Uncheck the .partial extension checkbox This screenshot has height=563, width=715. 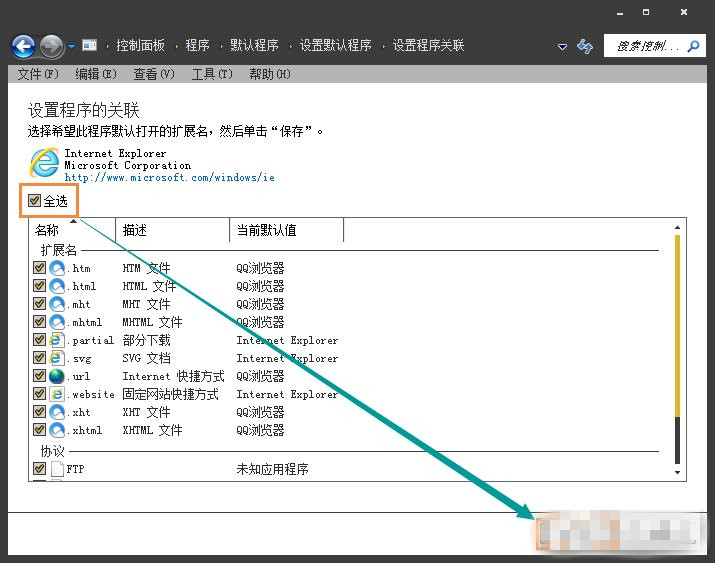(39, 340)
